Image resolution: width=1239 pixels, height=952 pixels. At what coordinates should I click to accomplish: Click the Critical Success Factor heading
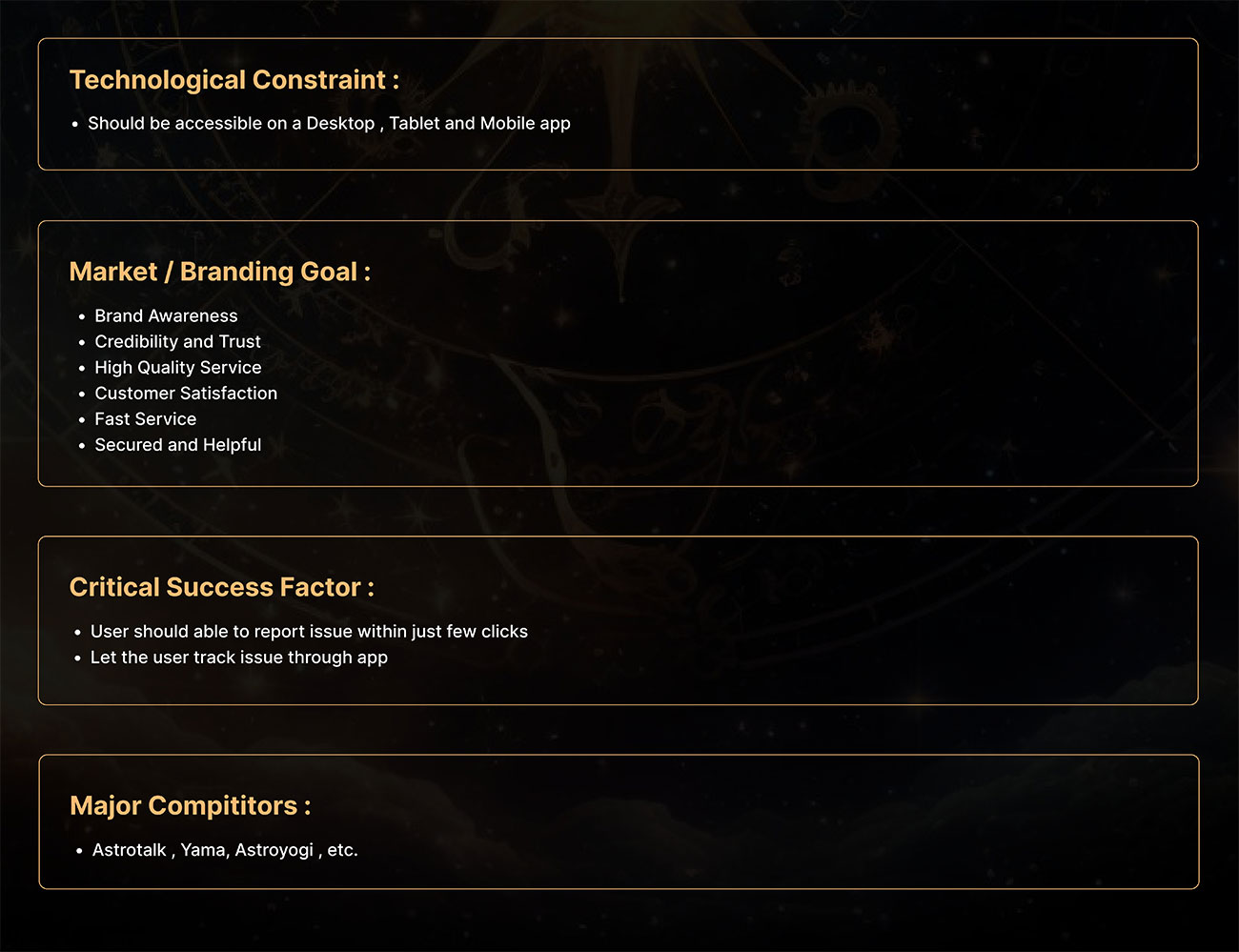pyautogui.click(x=222, y=587)
